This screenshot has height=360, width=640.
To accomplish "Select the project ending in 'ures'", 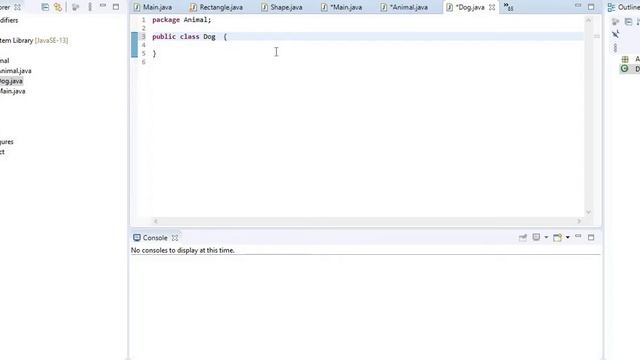I will click(x=7, y=142).
